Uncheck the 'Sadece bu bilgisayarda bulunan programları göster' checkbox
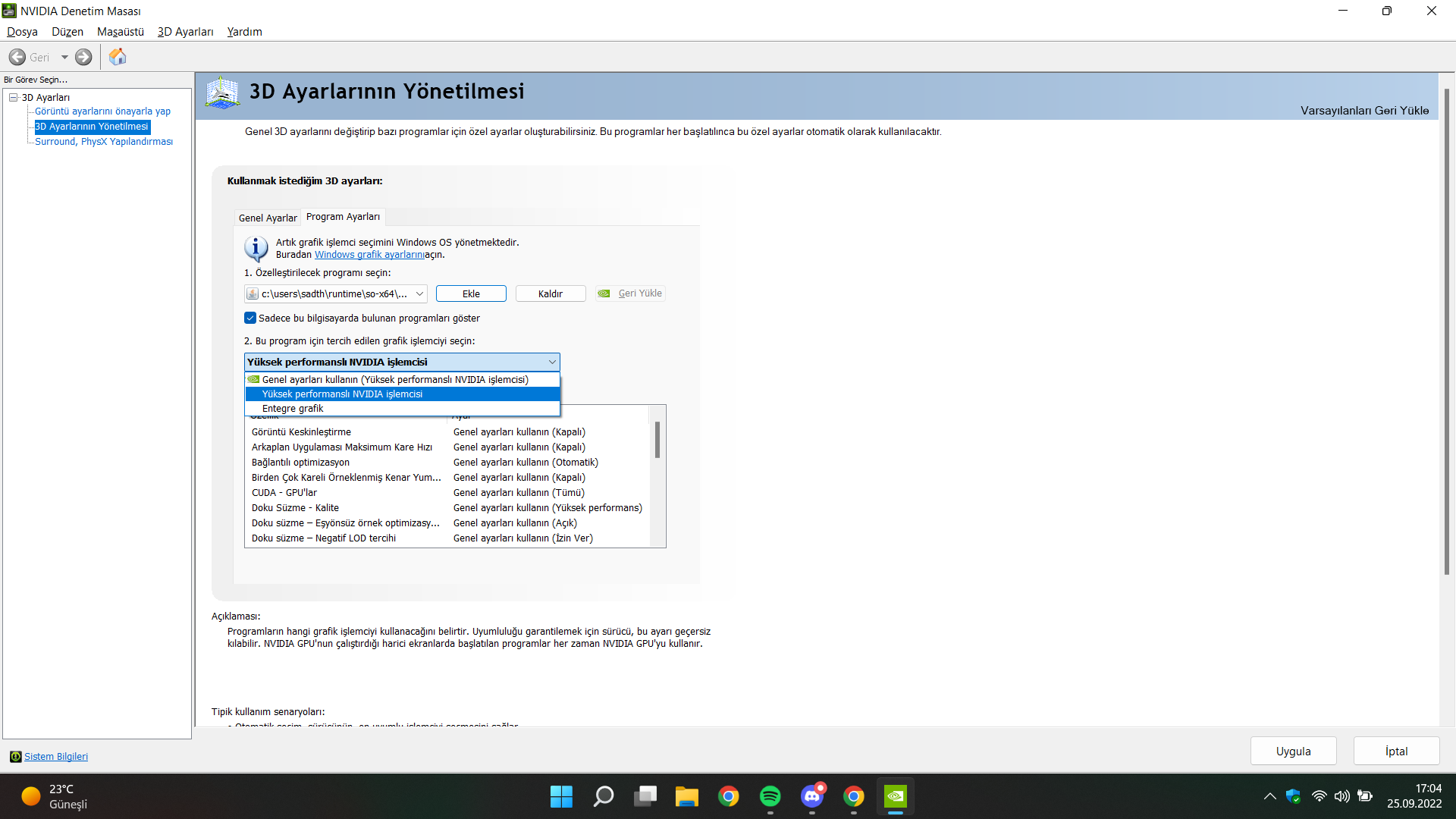The image size is (1456, 819). [250, 318]
